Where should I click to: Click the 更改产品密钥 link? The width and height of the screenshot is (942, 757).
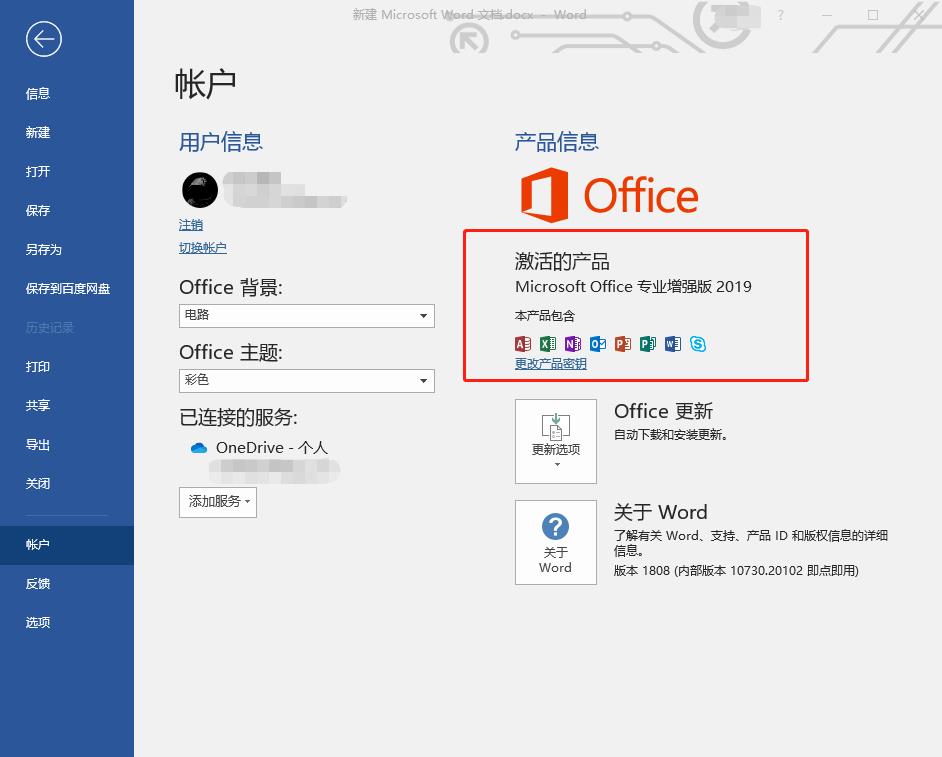(x=550, y=364)
